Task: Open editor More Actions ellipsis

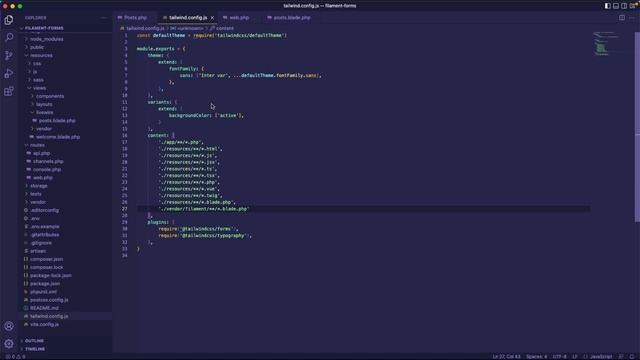Action: [x=631, y=18]
